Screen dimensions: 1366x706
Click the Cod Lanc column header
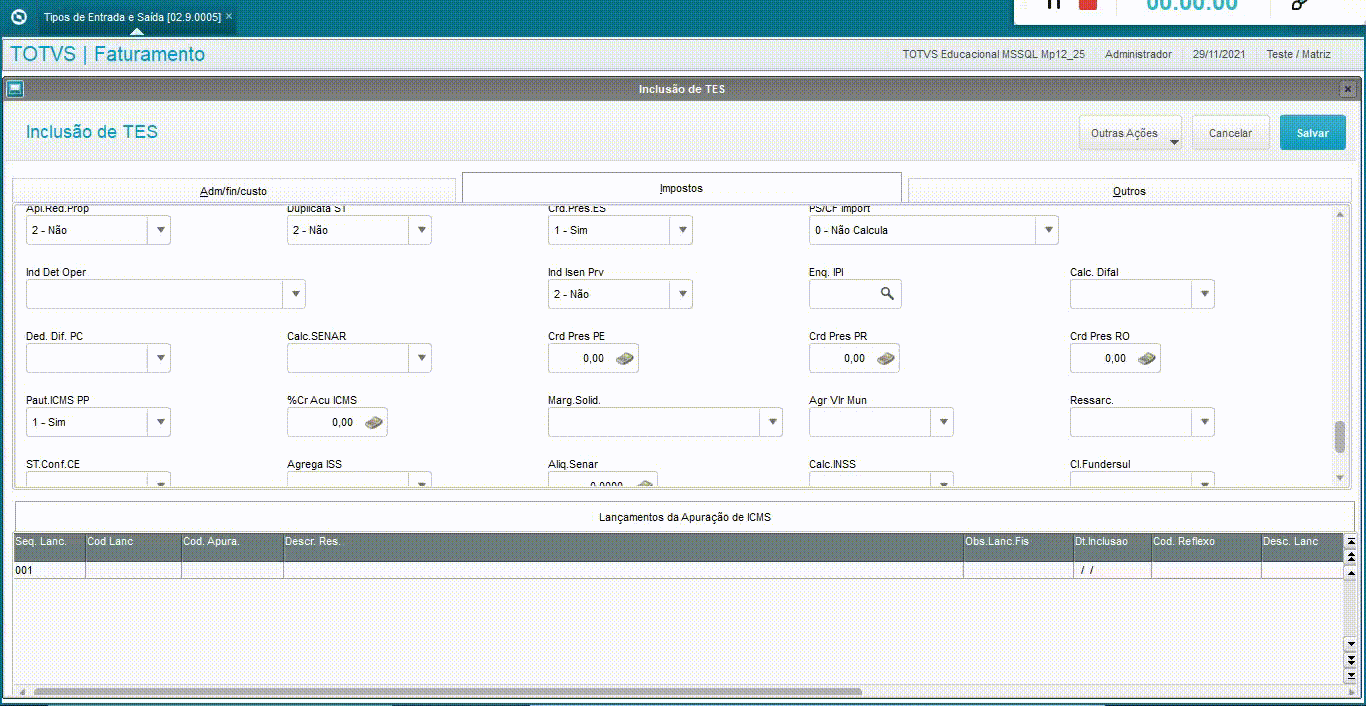pyautogui.click(x=133, y=547)
